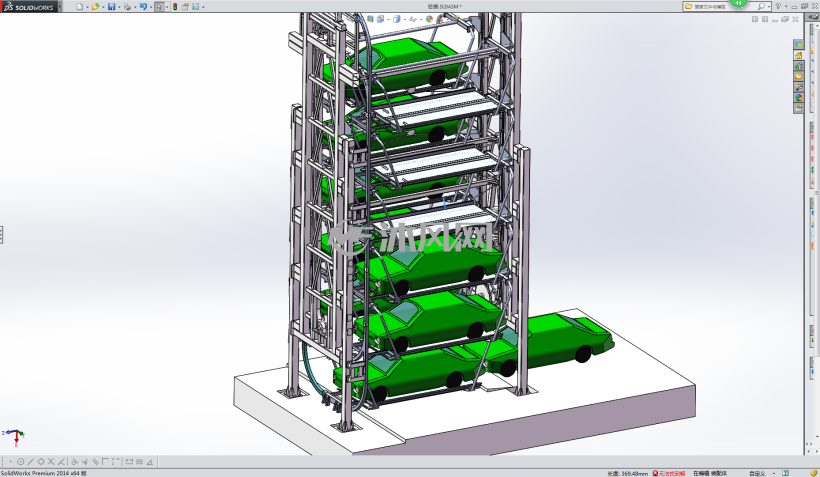Expand the Undo history dropdown arrow
This screenshot has width=820, height=477.
(151, 7)
